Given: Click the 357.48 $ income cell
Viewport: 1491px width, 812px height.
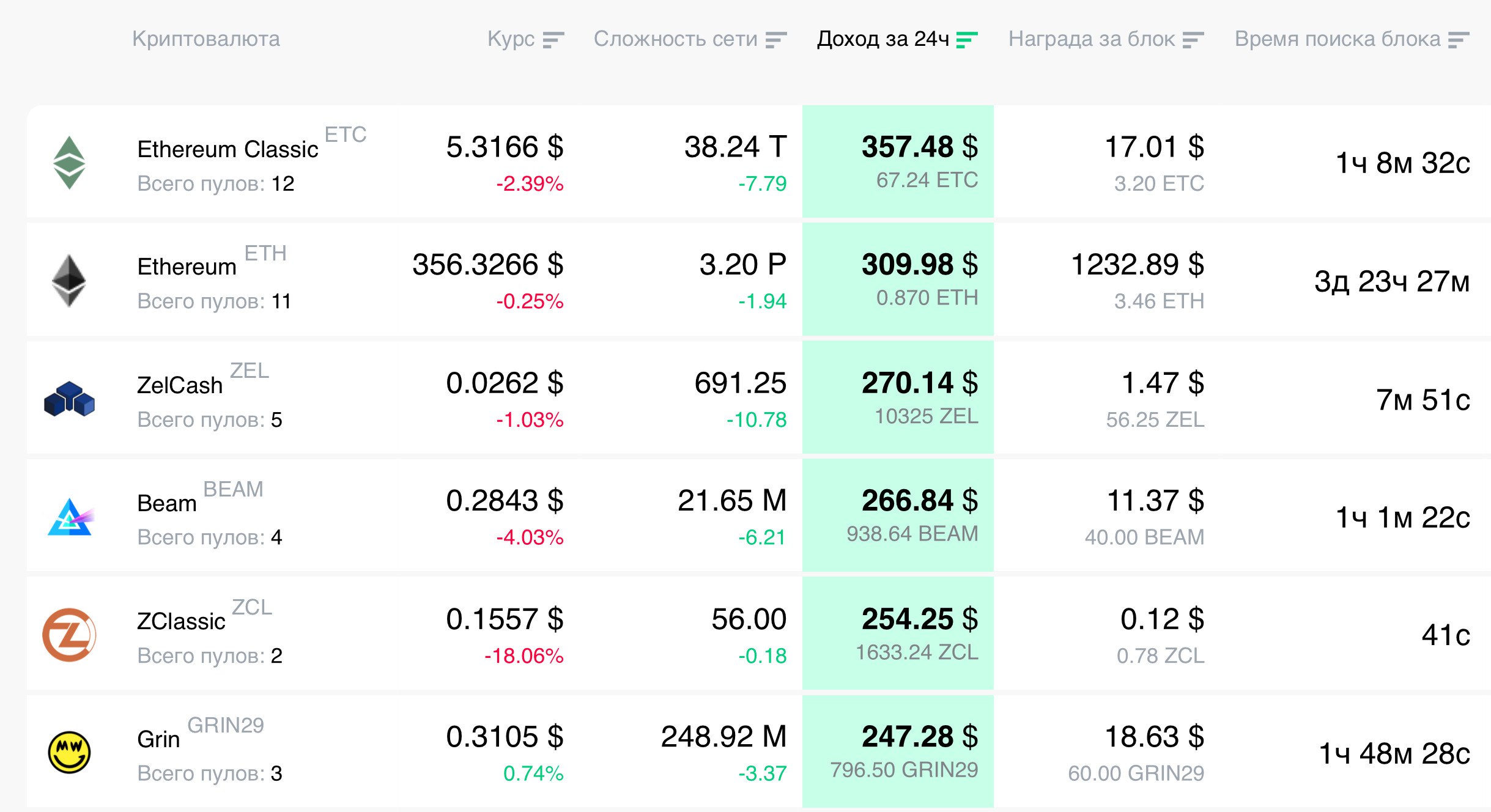Looking at the screenshot, I should (898, 161).
